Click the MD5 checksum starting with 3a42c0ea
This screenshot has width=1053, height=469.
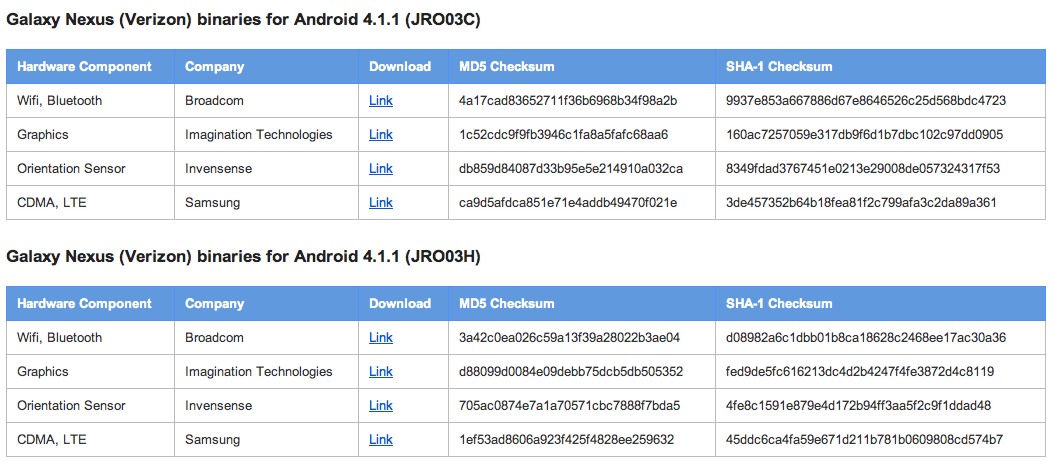point(569,338)
